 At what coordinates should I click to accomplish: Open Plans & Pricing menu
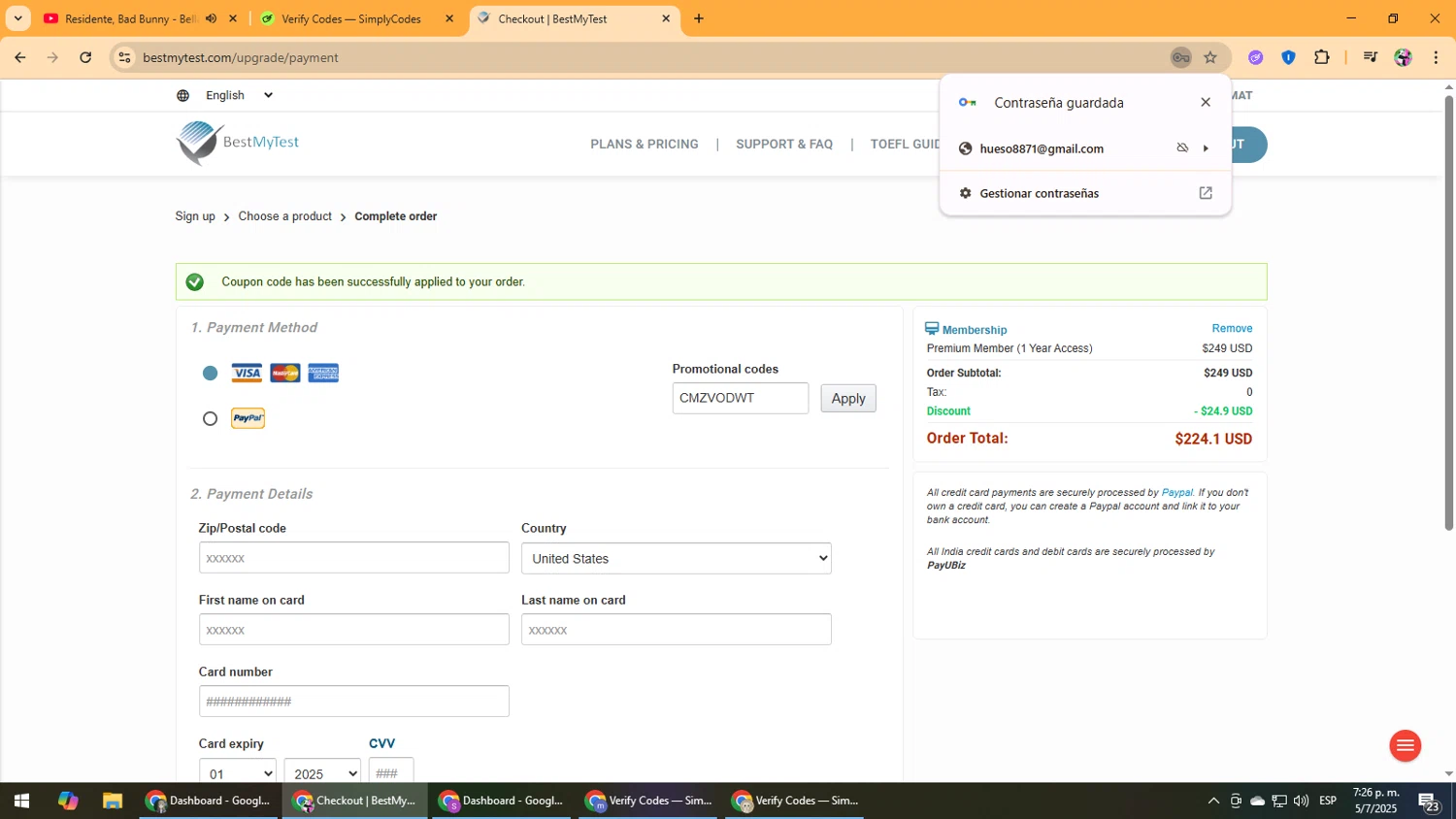(645, 144)
